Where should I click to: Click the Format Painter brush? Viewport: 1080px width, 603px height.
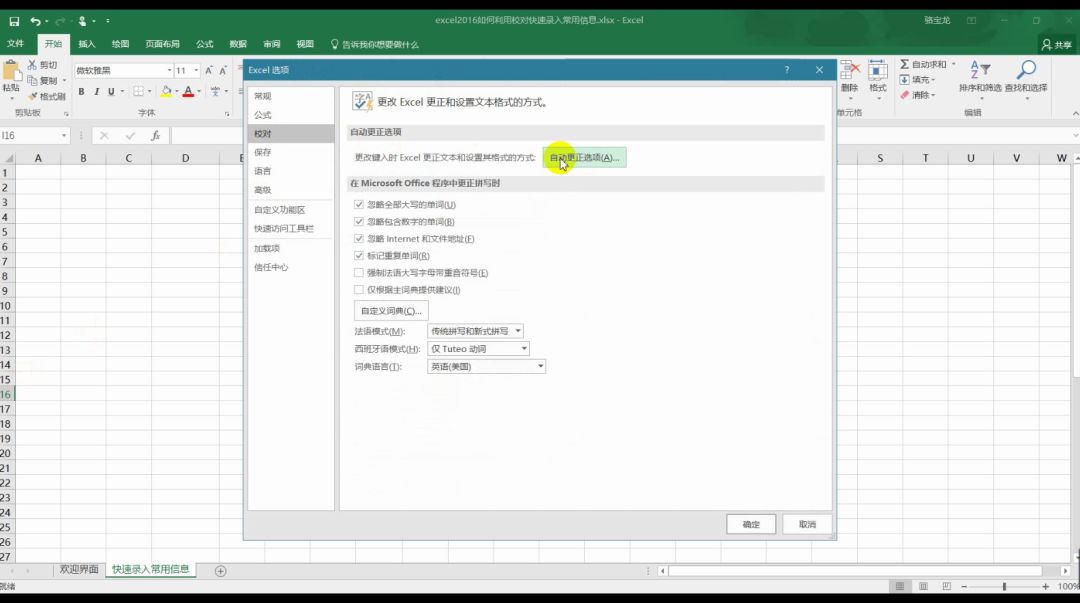tap(46, 96)
